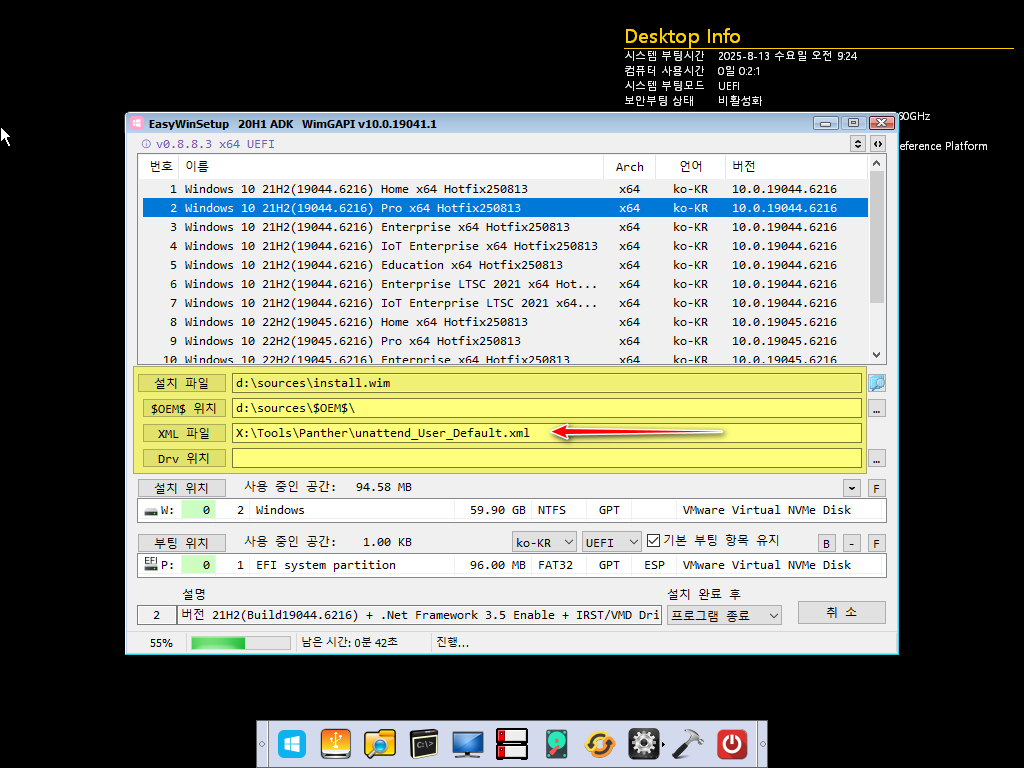The width and height of the screenshot is (1024, 768).
Task: Click the description text field under 설명
Action: click(419, 615)
